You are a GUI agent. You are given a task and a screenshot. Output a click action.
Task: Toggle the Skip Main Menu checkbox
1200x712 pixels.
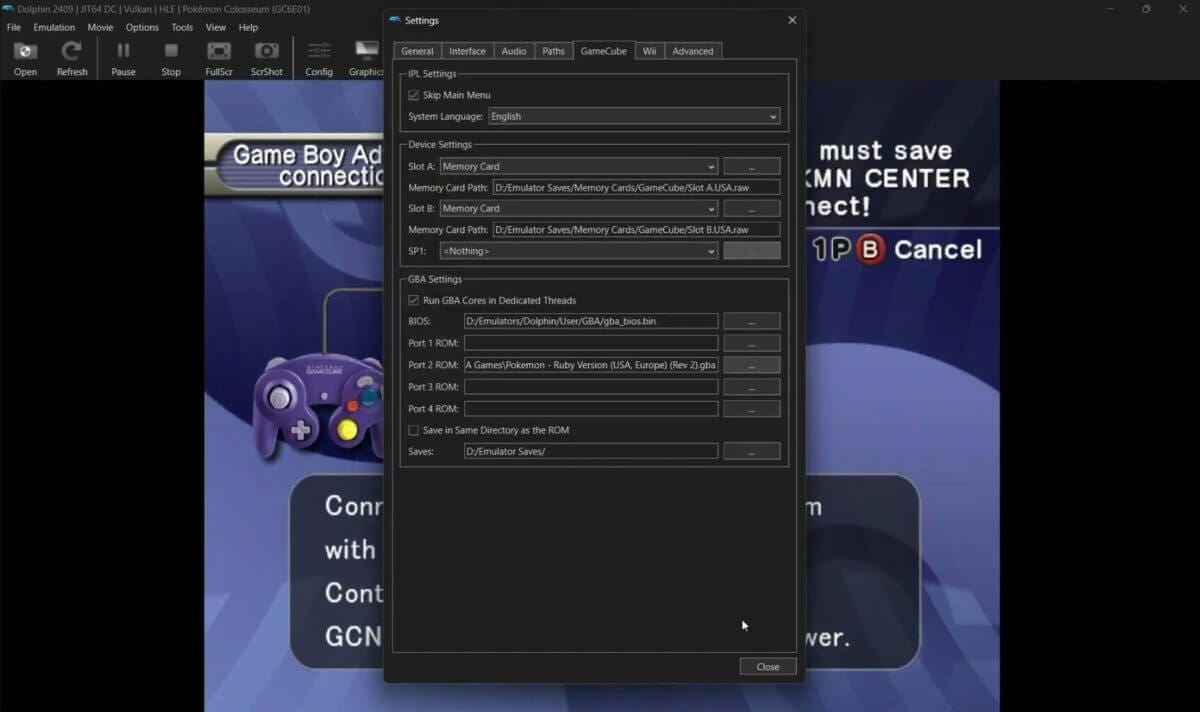click(x=413, y=94)
